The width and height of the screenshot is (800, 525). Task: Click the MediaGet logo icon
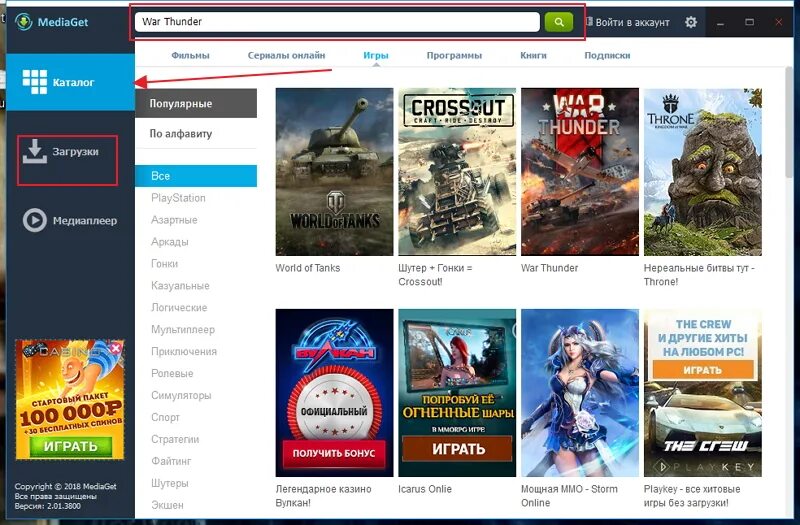coord(23,22)
